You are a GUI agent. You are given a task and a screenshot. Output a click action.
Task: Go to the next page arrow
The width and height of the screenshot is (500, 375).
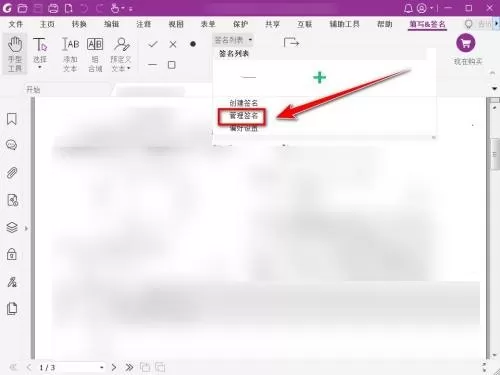point(114,367)
